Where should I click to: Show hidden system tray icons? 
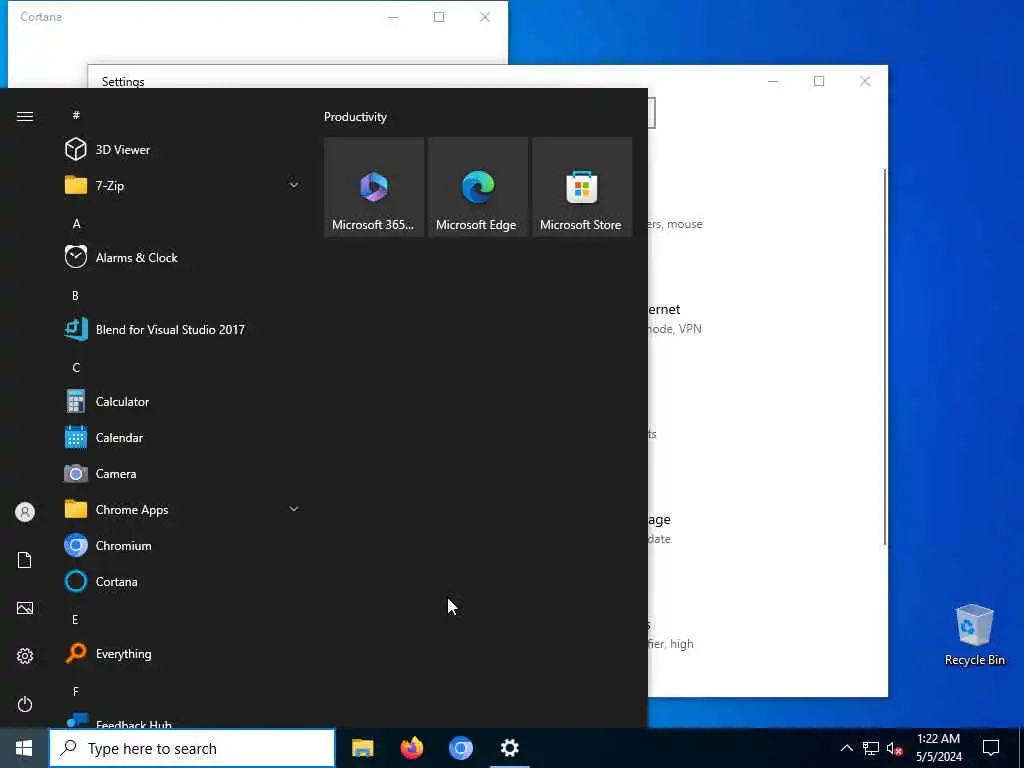click(x=846, y=748)
